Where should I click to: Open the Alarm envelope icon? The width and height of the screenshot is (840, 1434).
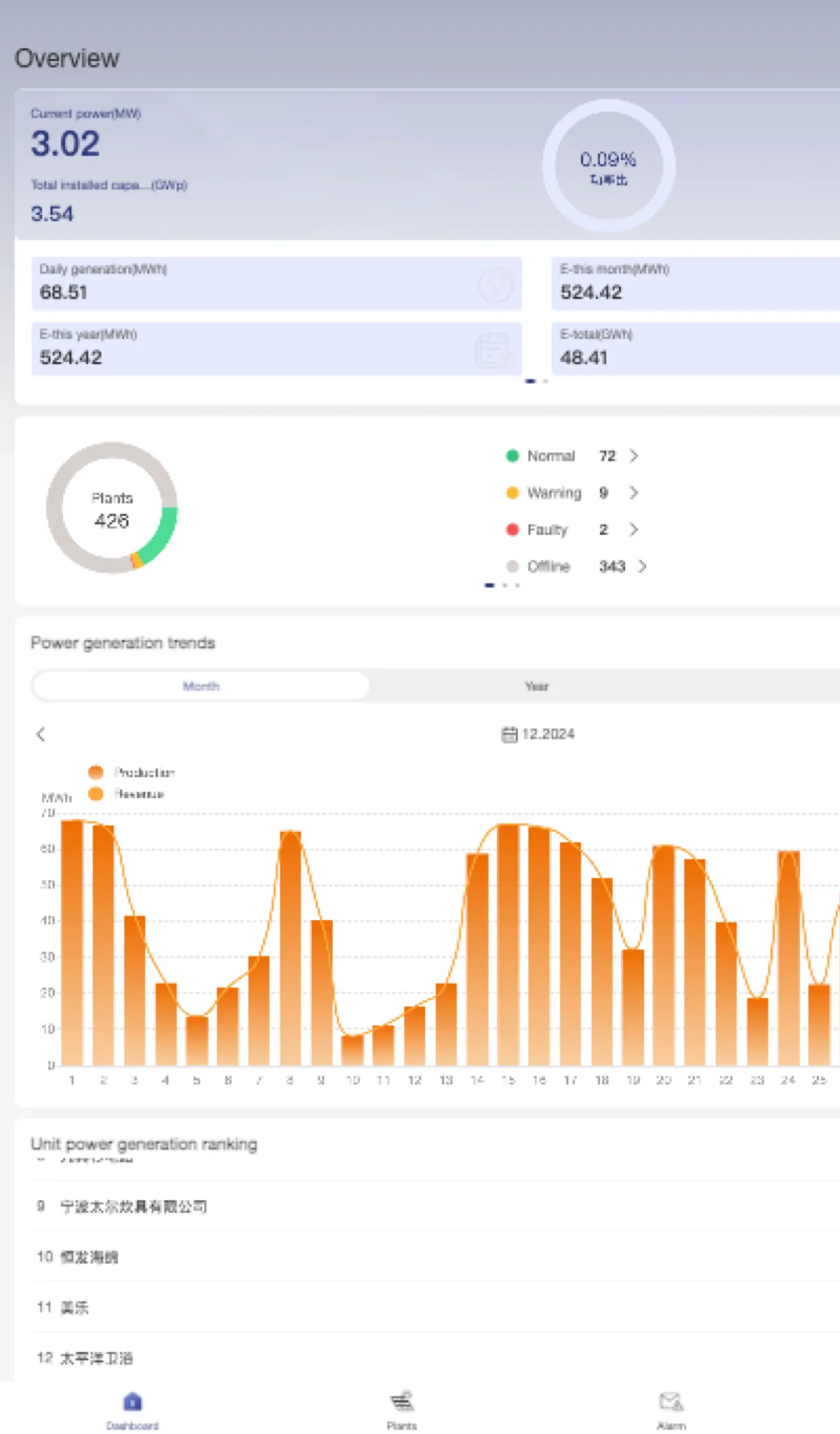671,1401
